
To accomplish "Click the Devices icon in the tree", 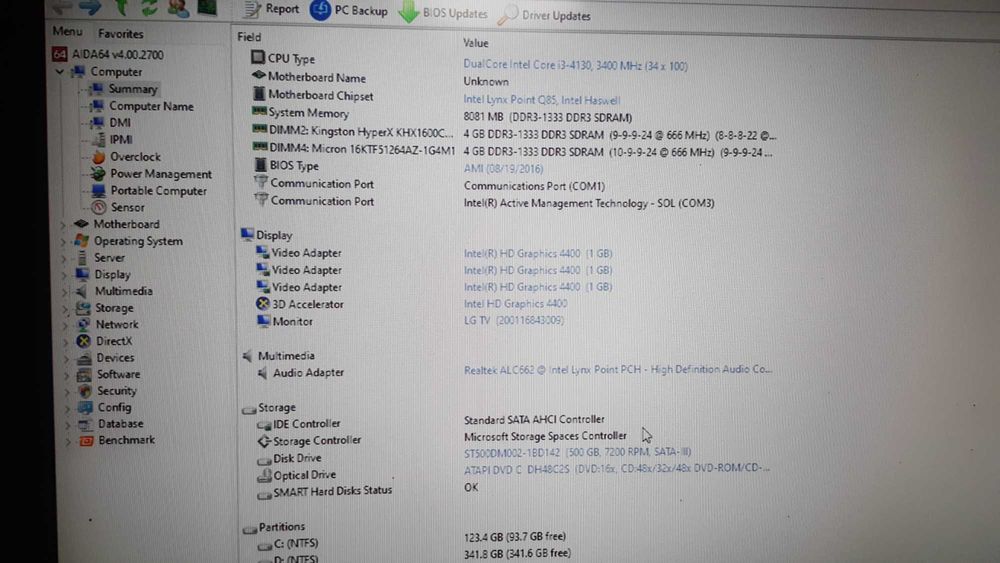I will coord(84,358).
